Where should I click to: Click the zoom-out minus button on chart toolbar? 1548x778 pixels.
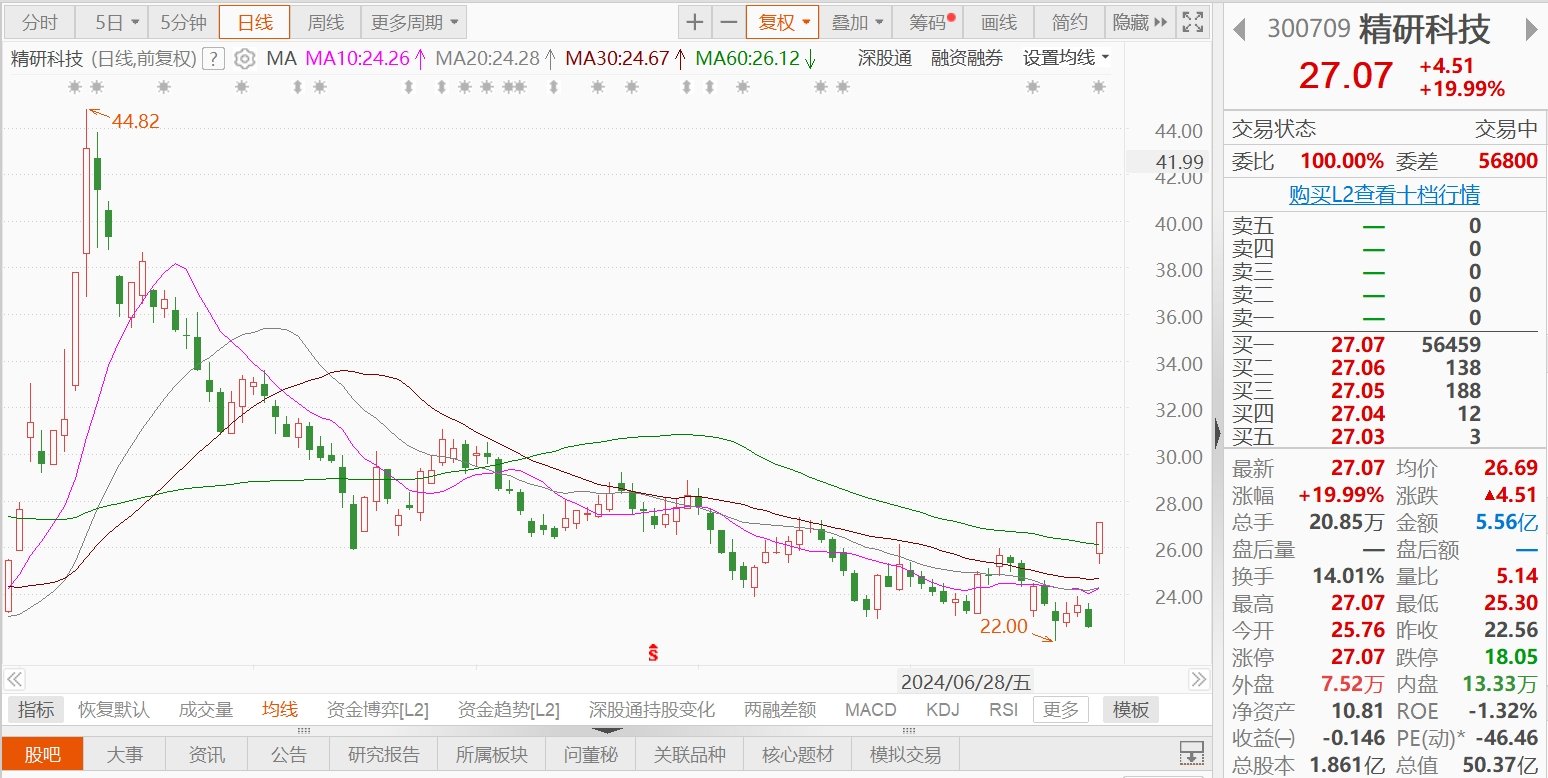728,22
